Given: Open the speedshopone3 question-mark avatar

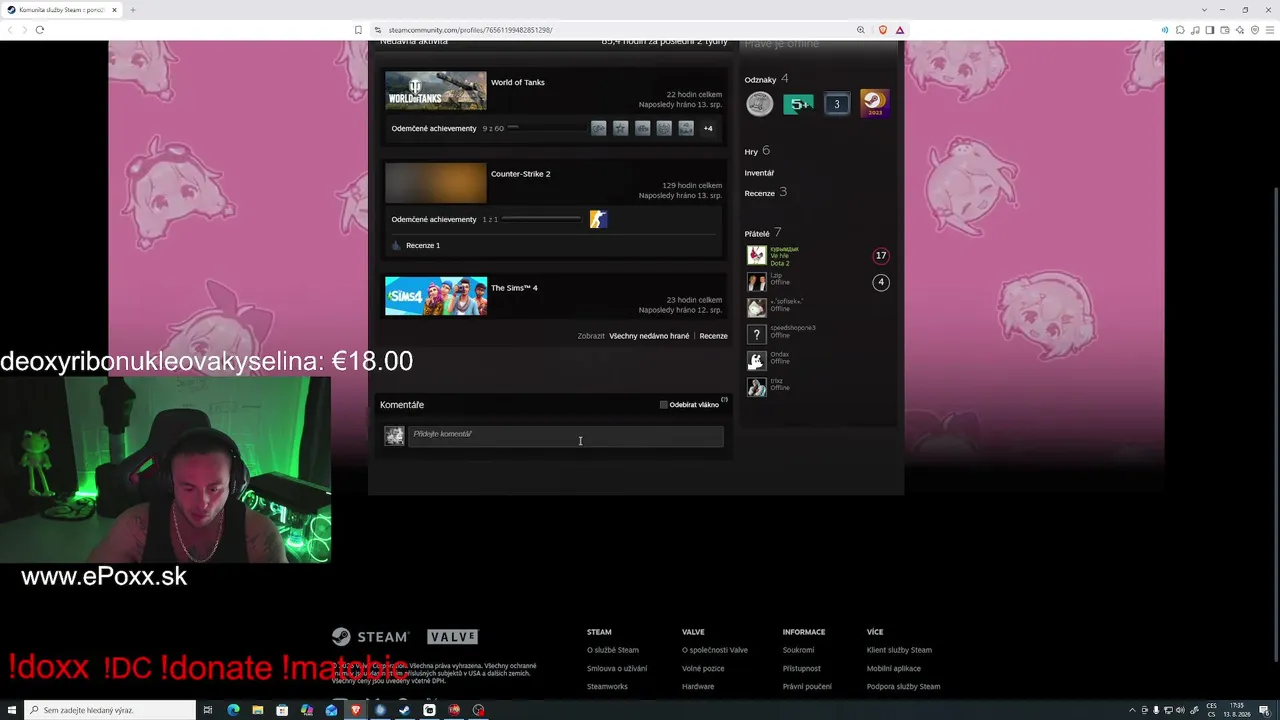Looking at the screenshot, I should [x=757, y=335].
